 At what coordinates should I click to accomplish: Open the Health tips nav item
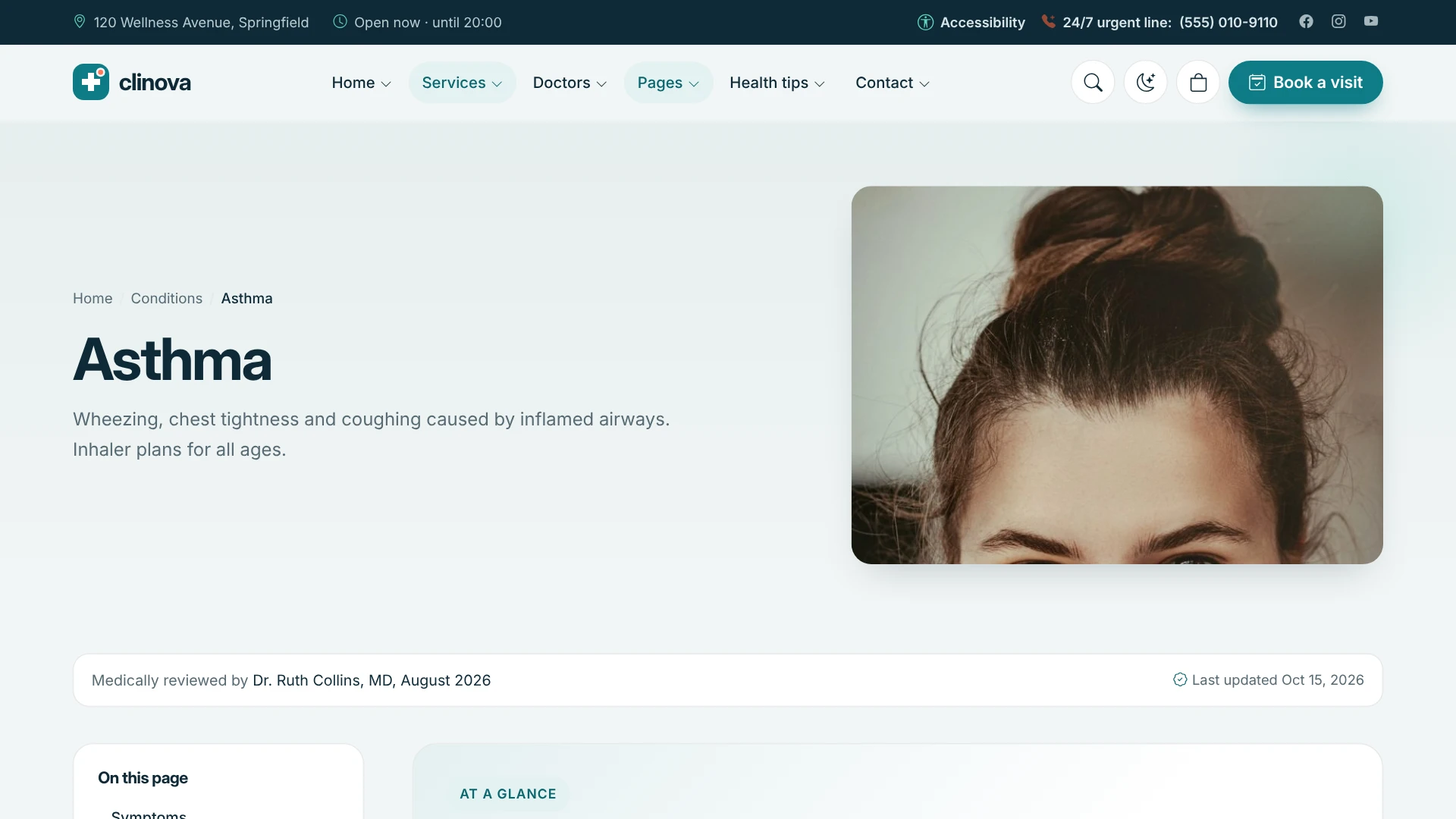(777, 82)
